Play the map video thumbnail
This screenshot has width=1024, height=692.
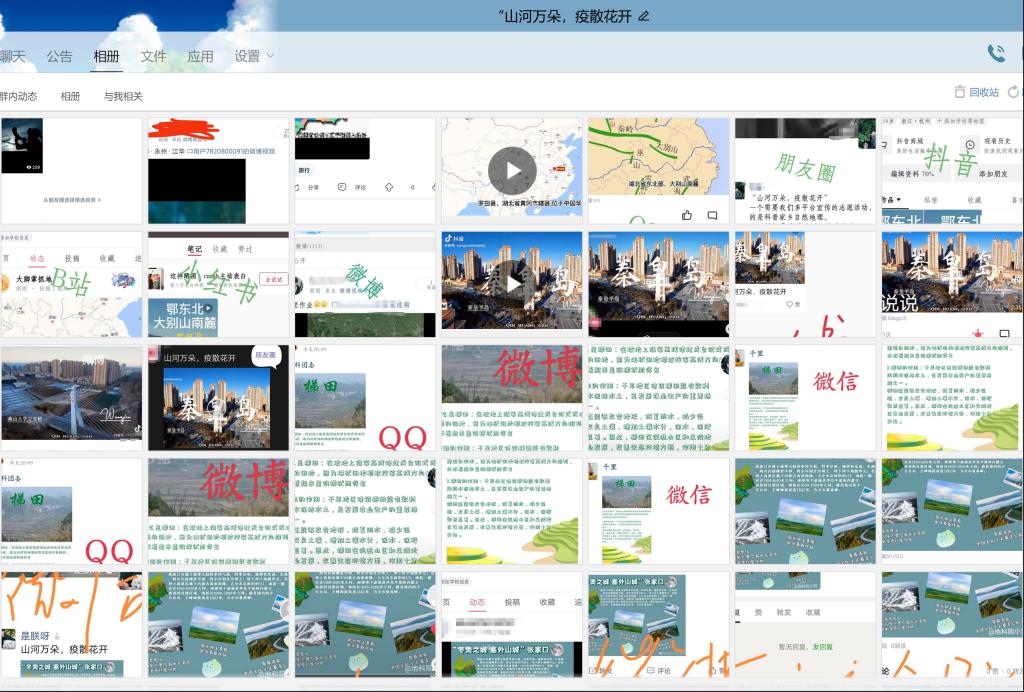[512, 171]
